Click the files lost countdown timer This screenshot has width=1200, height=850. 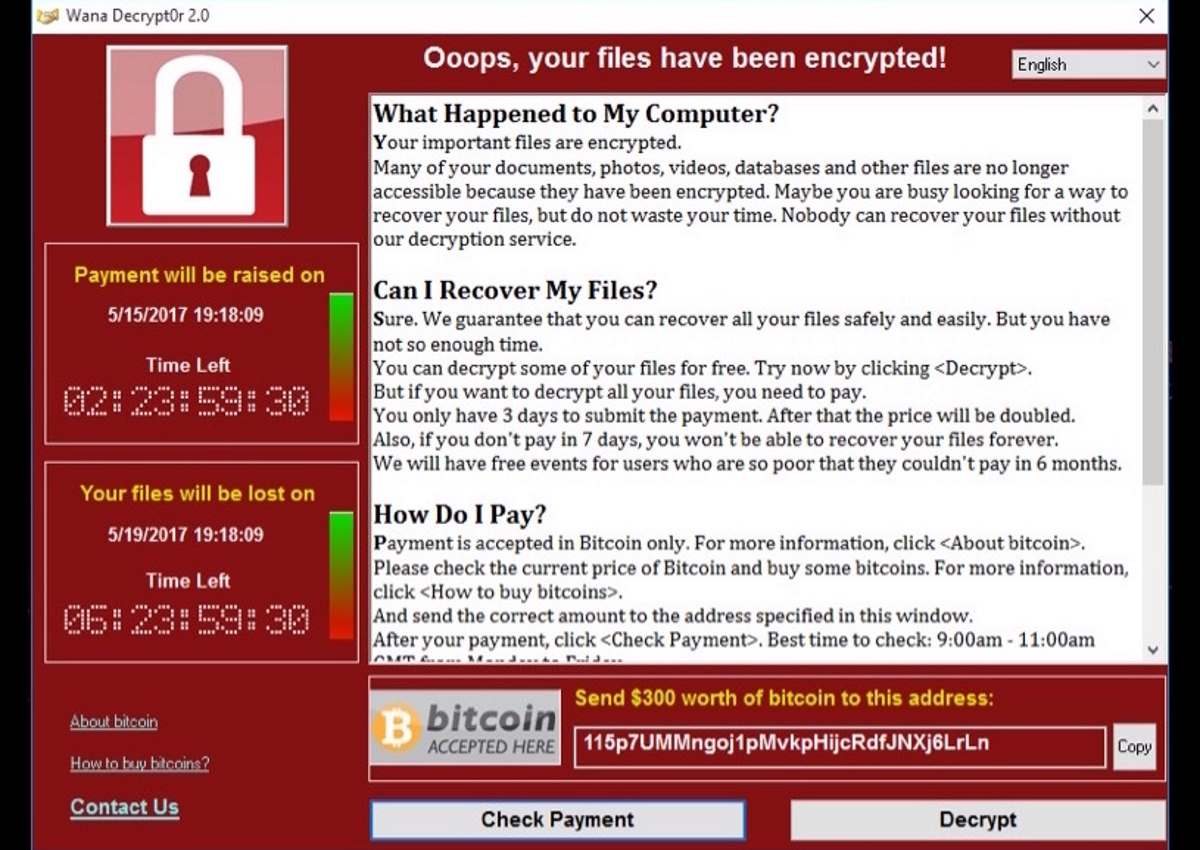coord(187,620)
